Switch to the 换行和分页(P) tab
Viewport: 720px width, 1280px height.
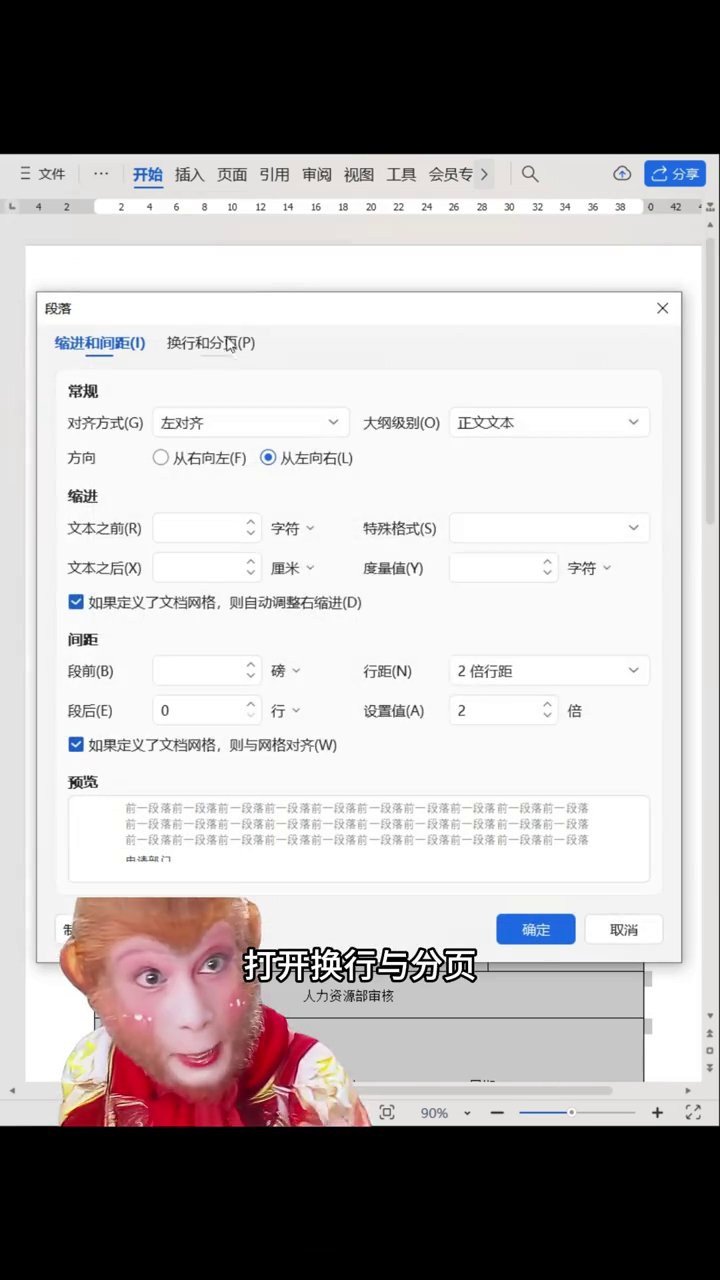[211, 343]
